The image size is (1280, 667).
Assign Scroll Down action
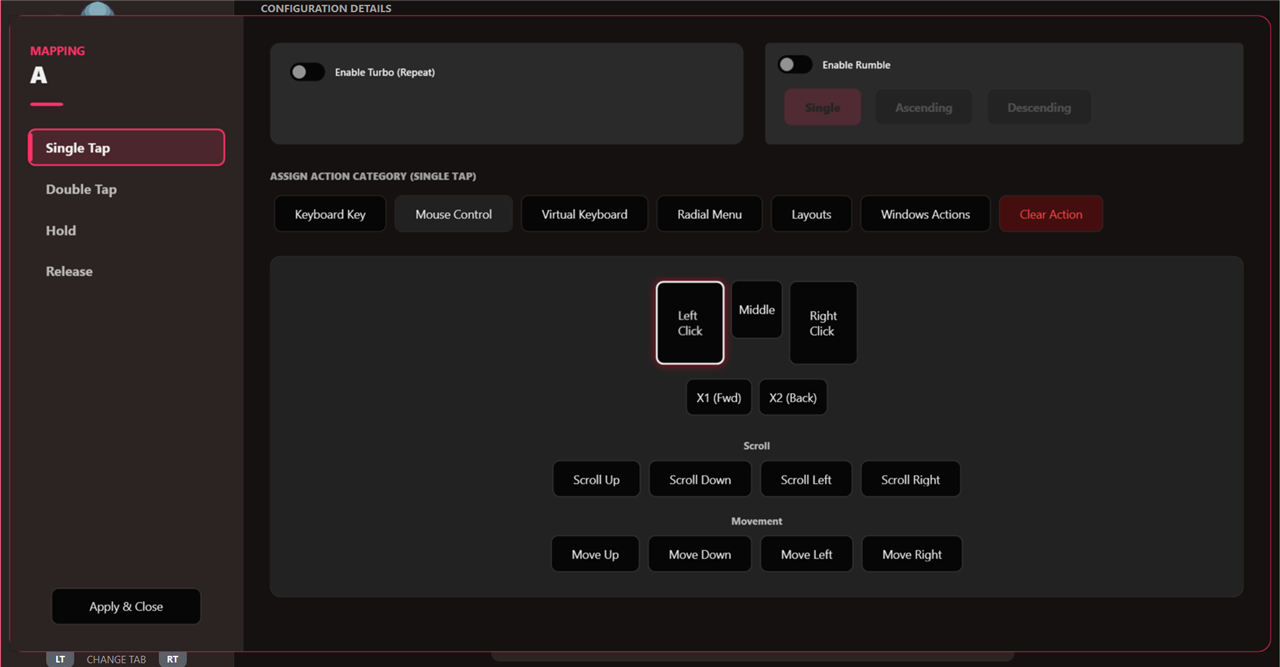coord(700,479)
